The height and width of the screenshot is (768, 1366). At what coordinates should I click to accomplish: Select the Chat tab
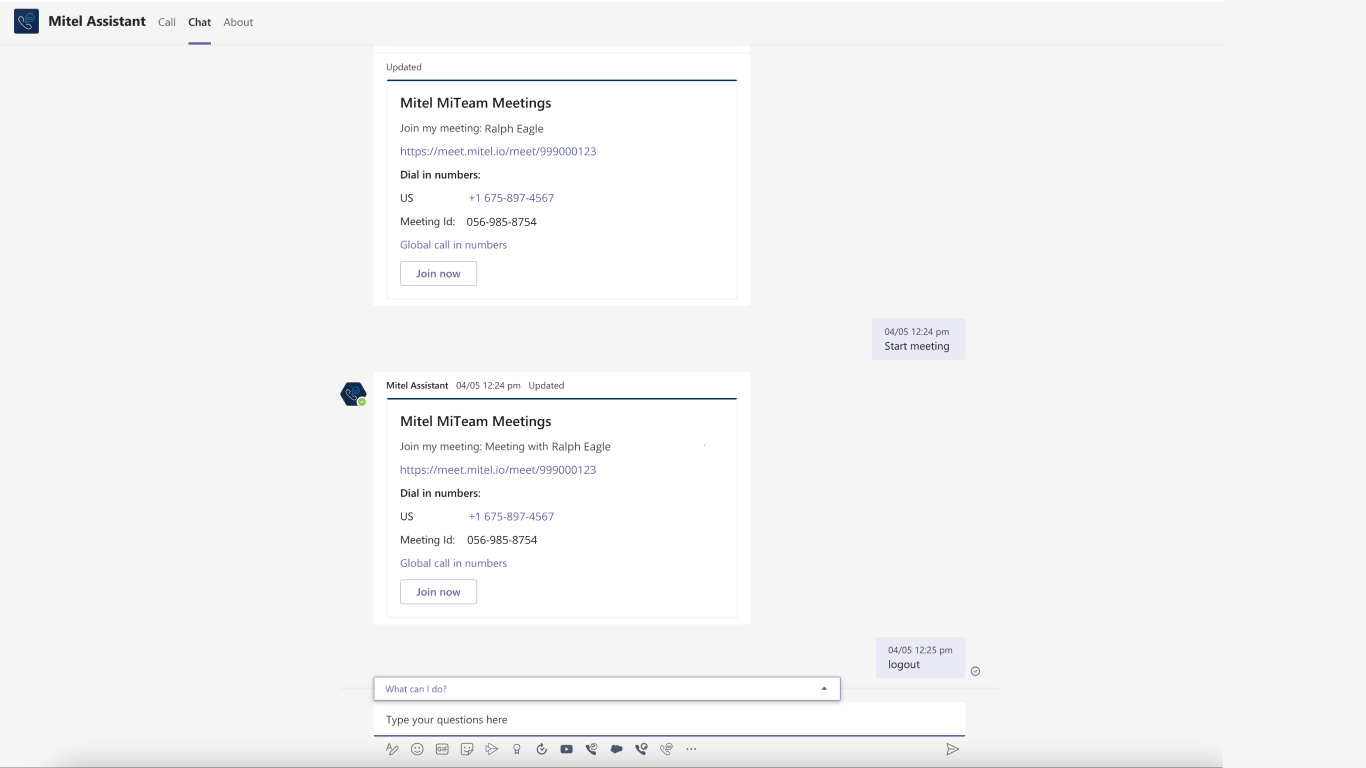click(199, 22)
